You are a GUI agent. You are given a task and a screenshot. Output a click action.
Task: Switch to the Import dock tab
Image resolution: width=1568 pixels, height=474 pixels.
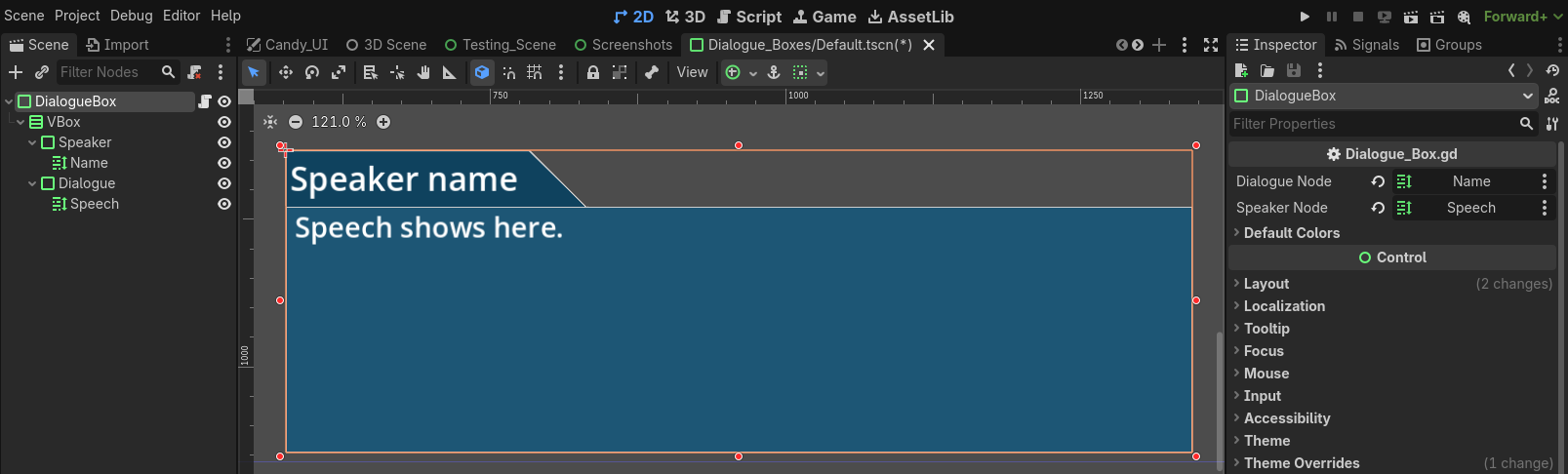pyautogui.click(x=117, y=45)
